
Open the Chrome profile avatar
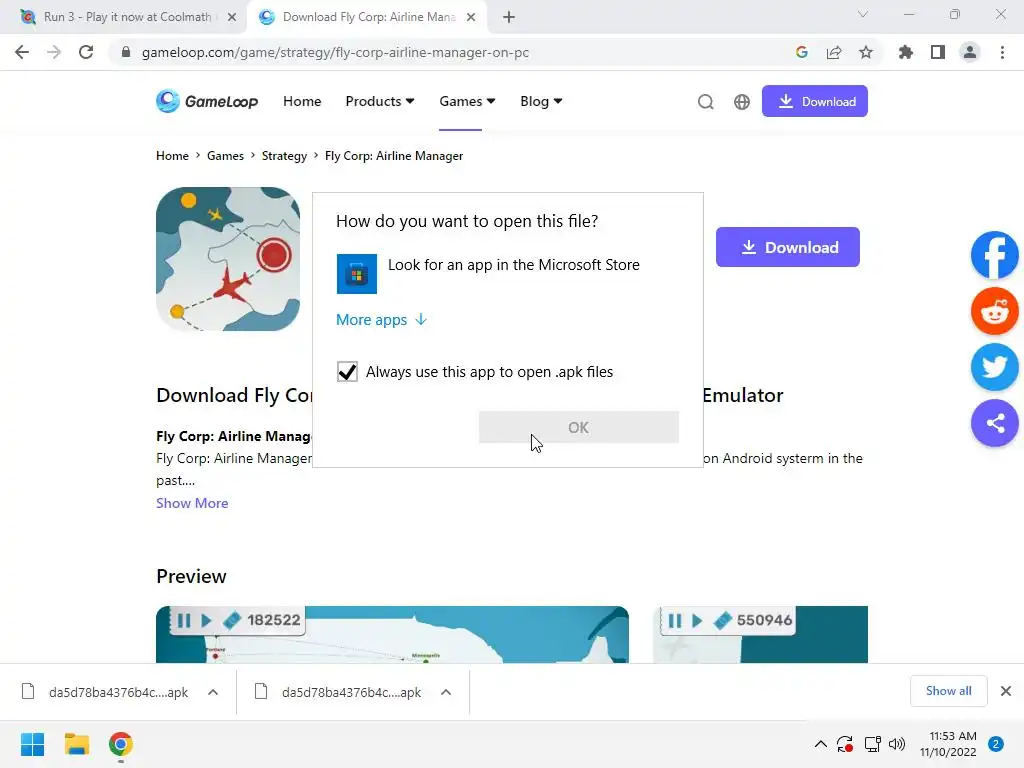click(x=970, y=52)
